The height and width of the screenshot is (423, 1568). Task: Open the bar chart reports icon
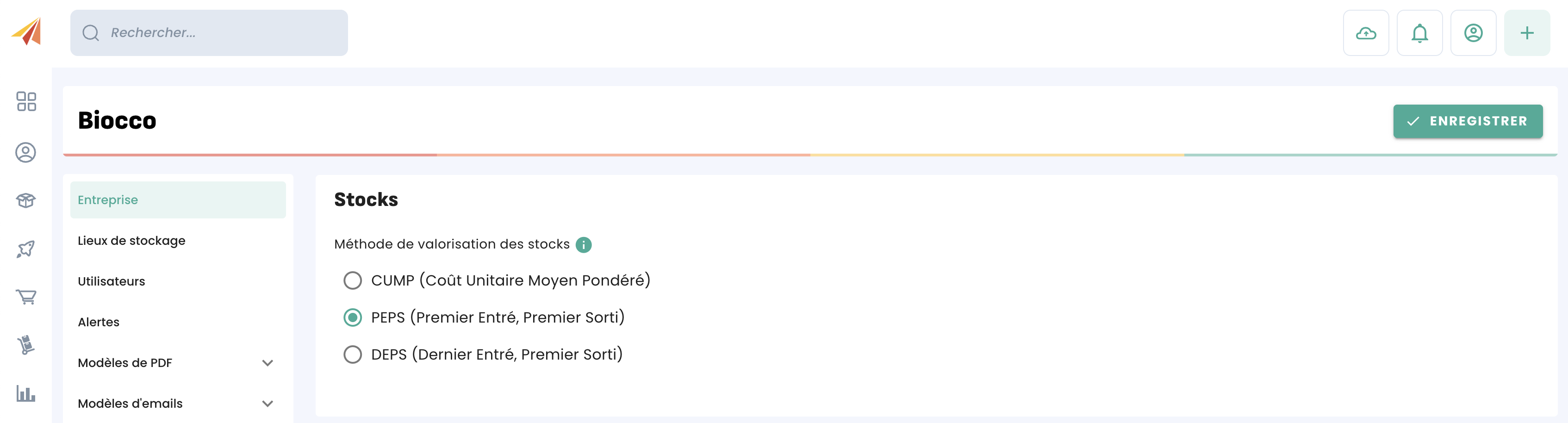point(25,393)
